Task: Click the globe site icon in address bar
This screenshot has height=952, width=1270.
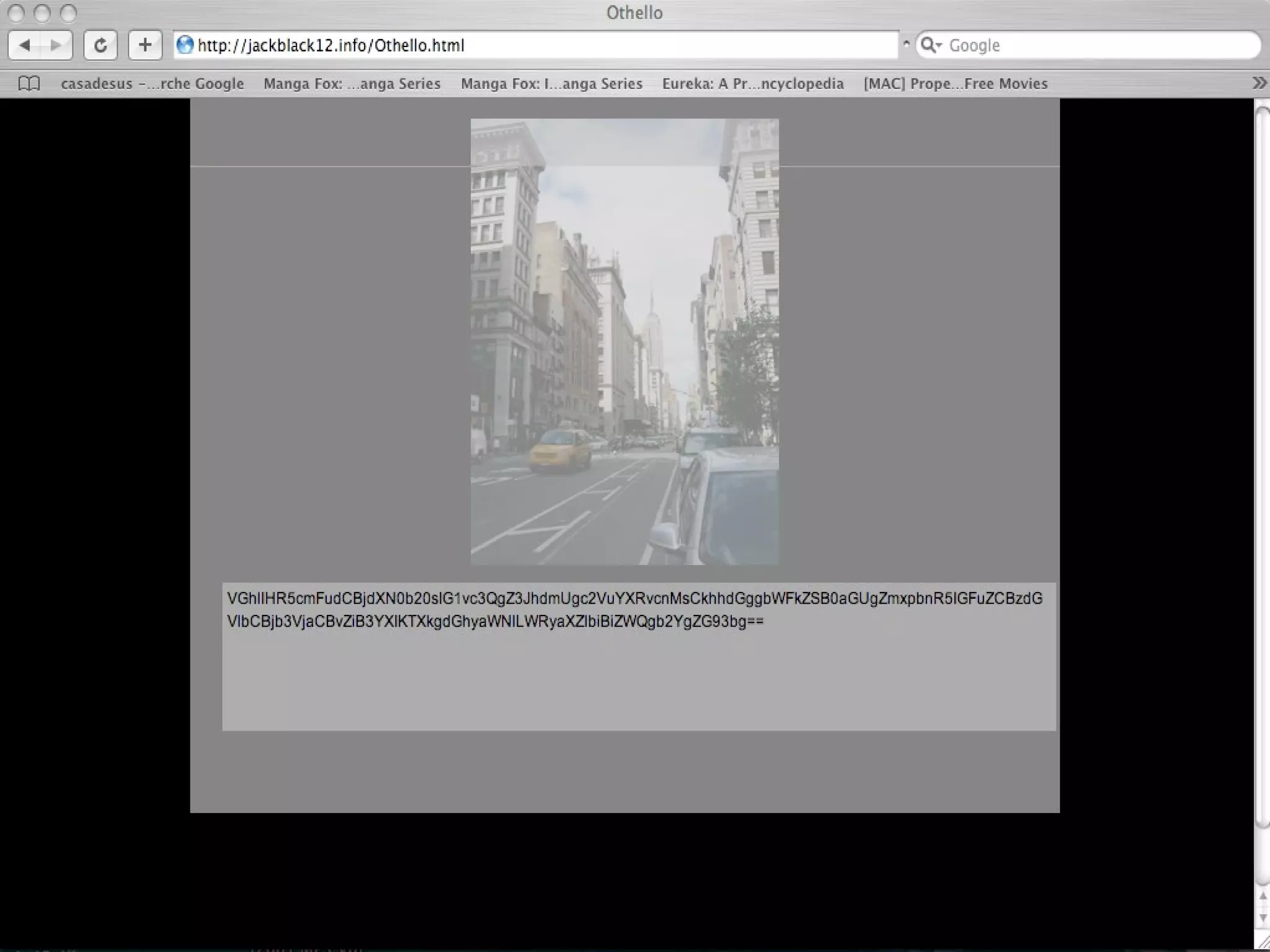Action: [x=185, y=45]
